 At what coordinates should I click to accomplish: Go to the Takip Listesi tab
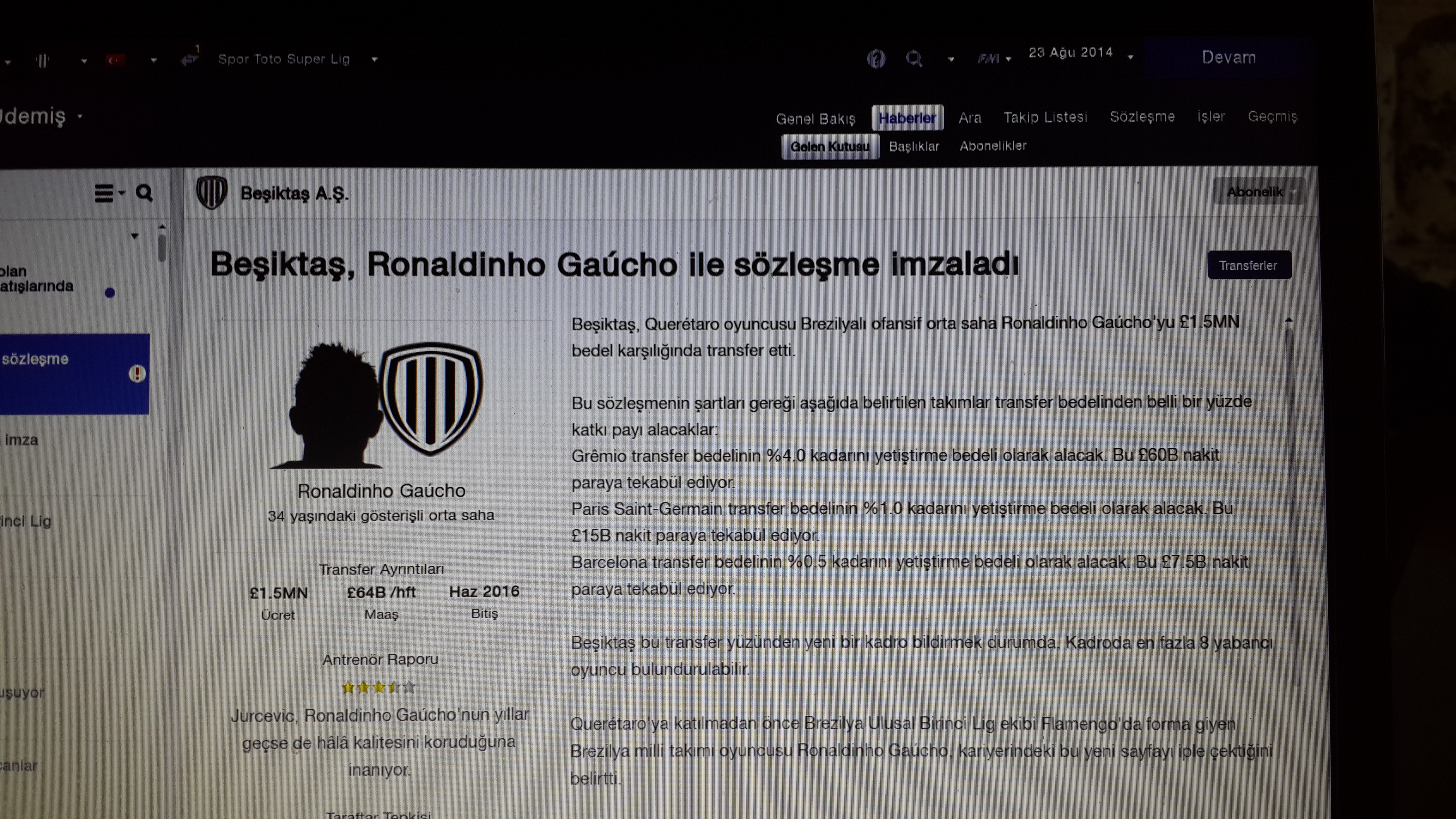[1045, 117]
